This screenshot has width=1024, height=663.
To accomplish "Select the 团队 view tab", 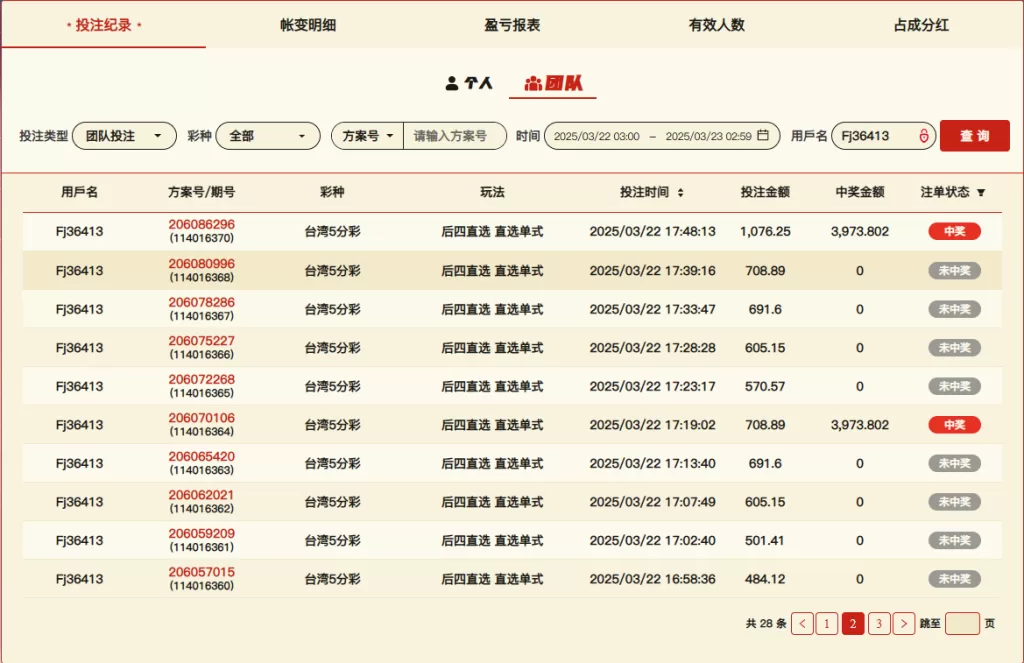I will 552,83.
